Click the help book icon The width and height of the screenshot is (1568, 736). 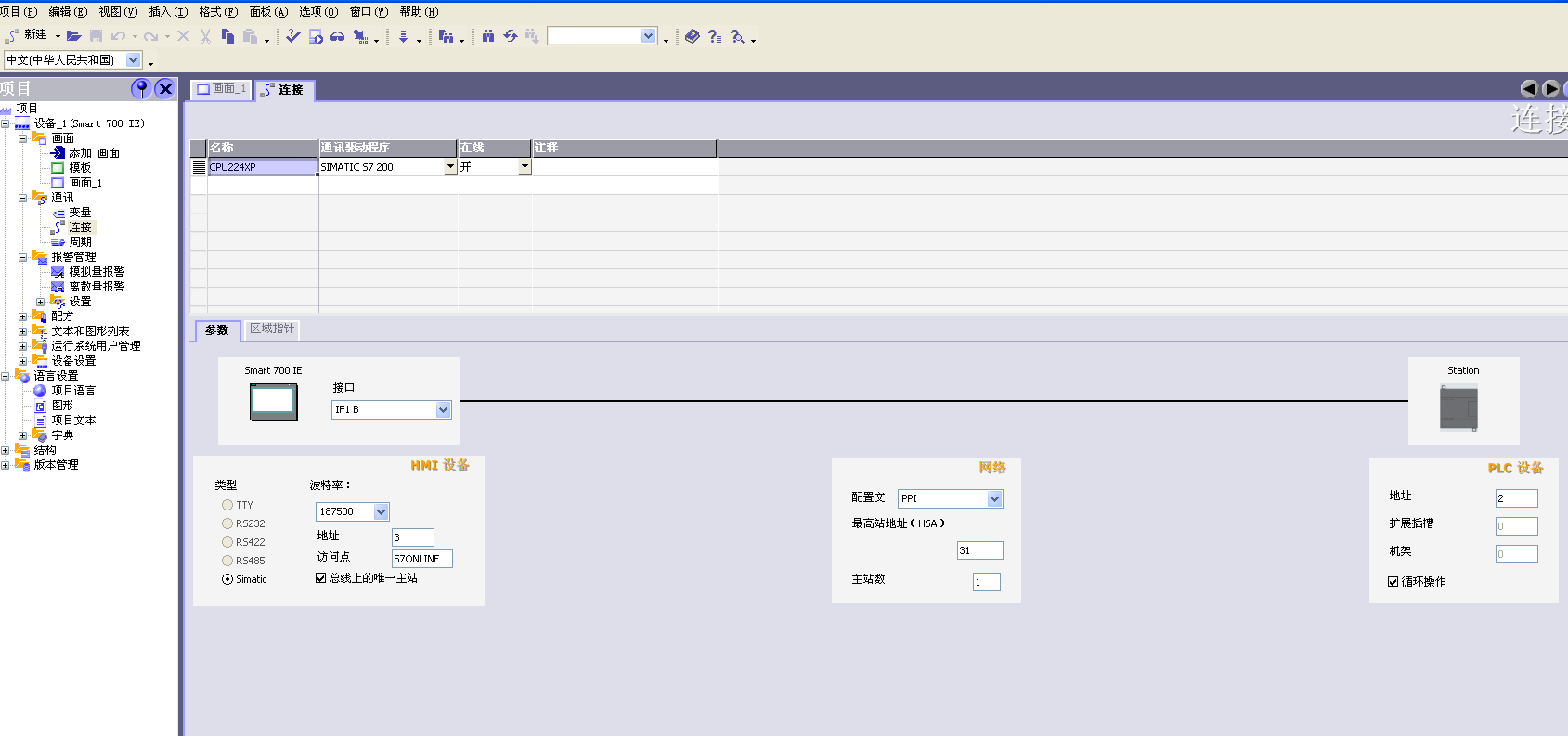[x=693, y=36]
